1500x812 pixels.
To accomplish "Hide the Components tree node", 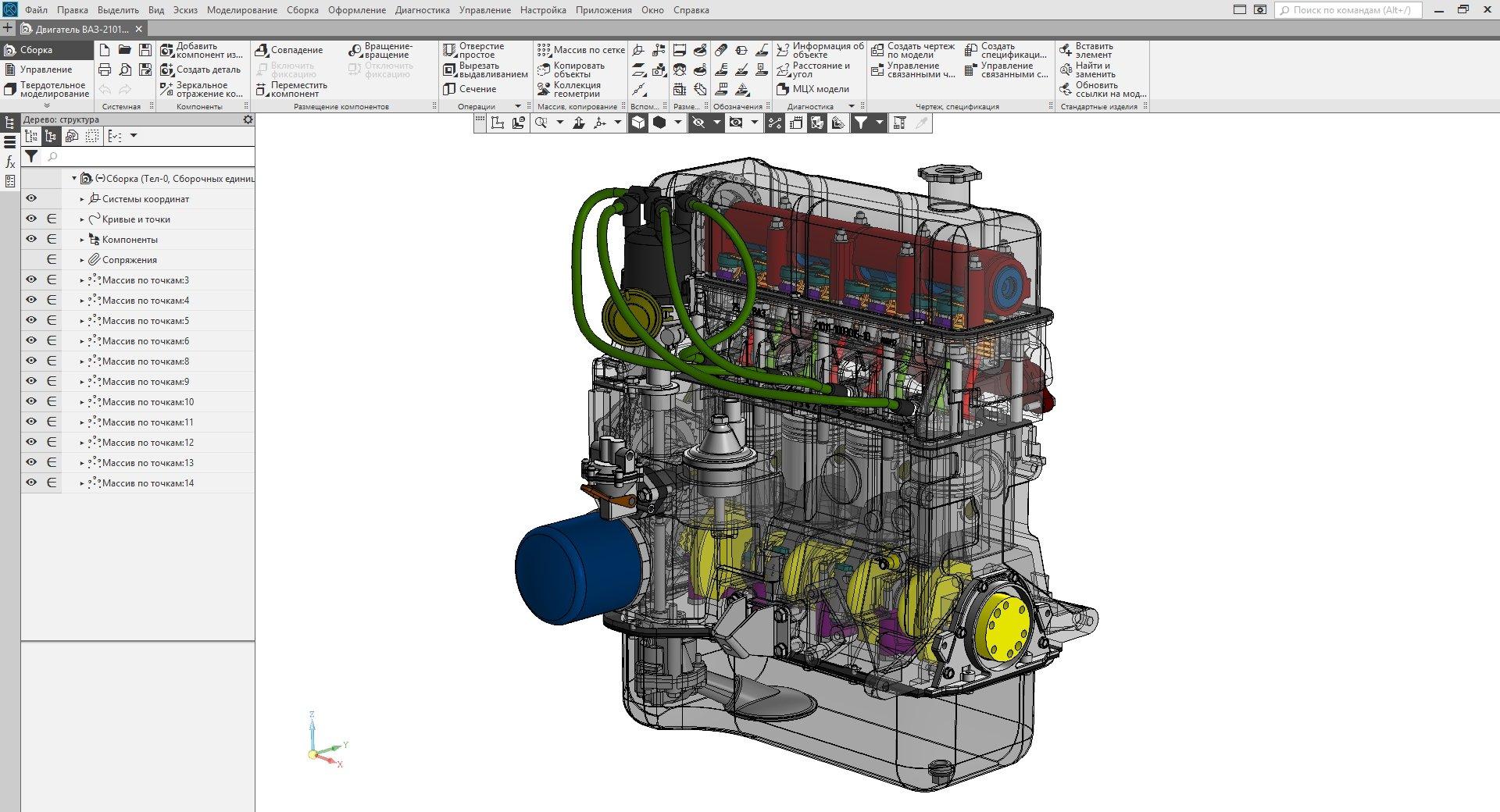I will pyautogui.click(x=31, y=240).
